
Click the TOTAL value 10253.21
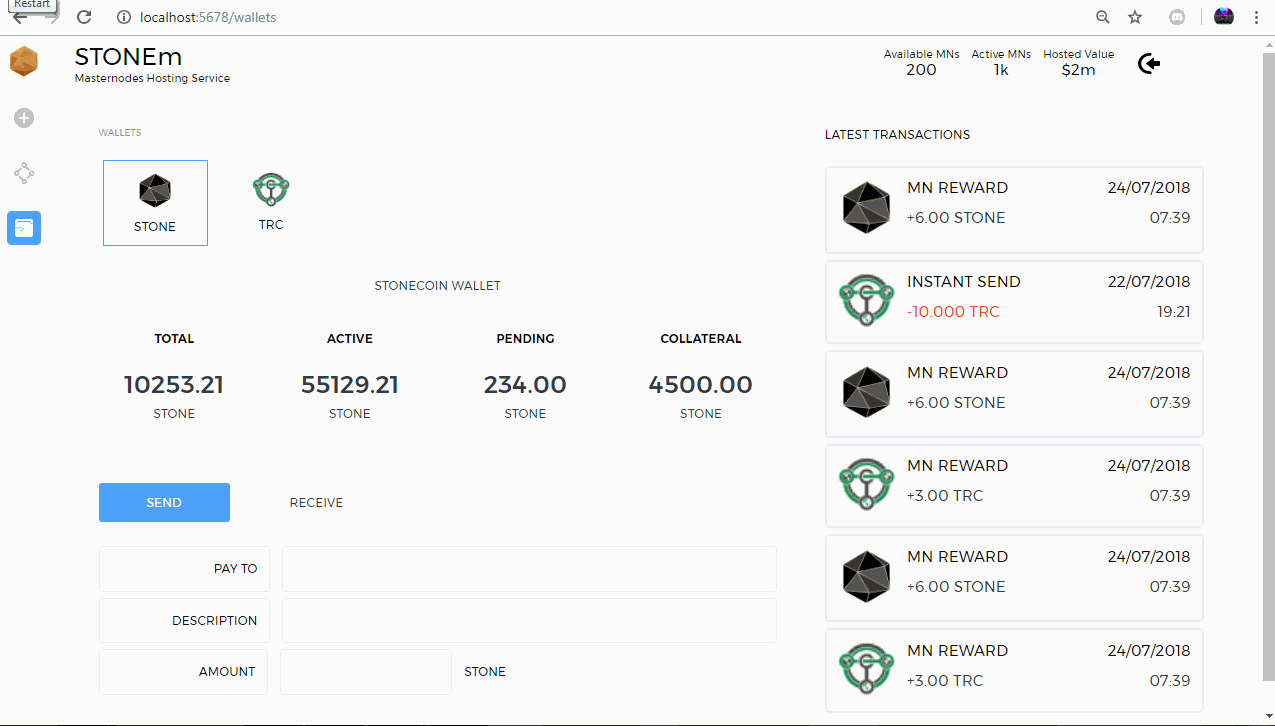[174, 385]
